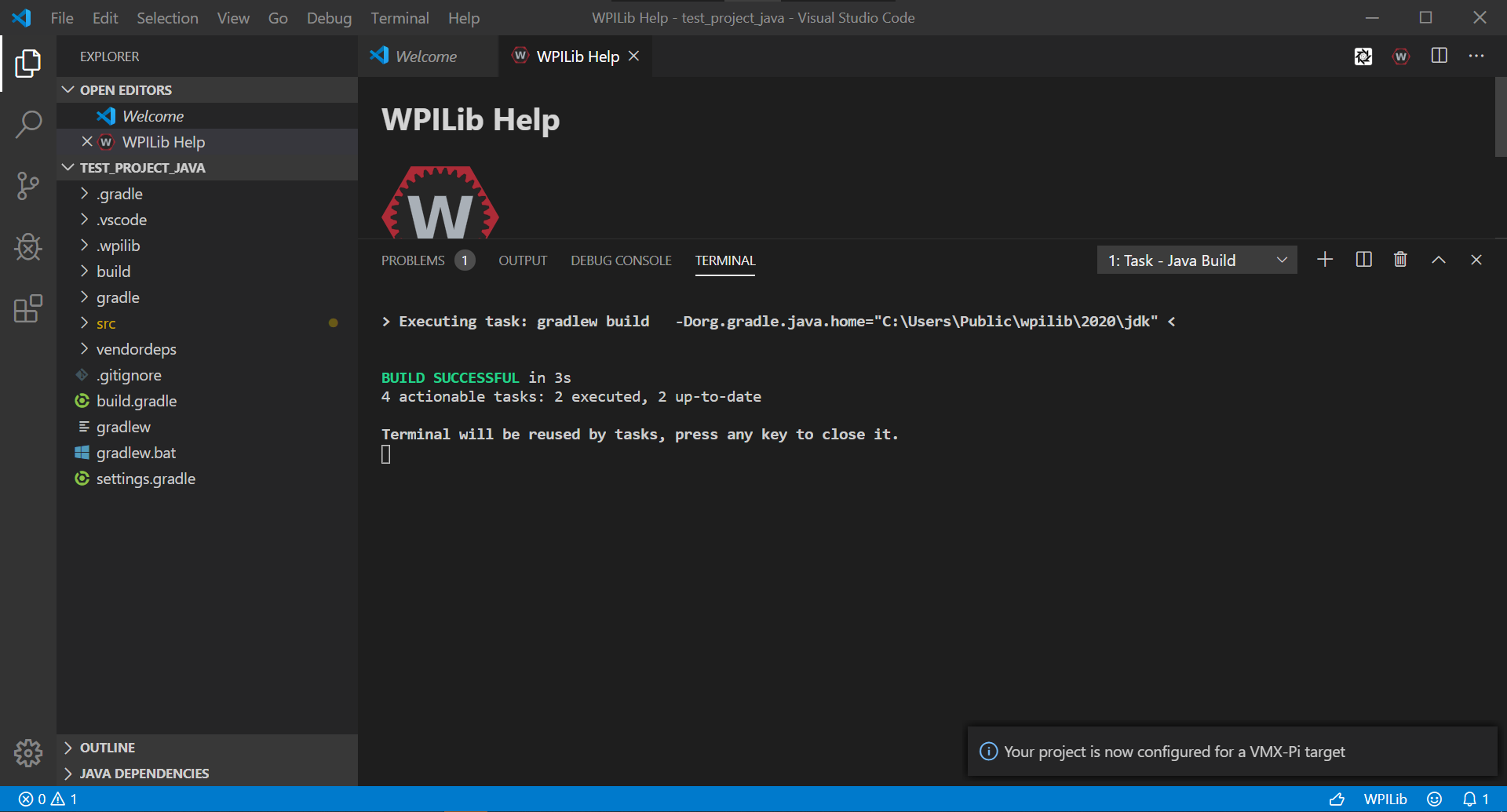The height and width of the screenshot is (812, 1507).
Task: Open the Search view in activity bar
Action: [28, 124]
